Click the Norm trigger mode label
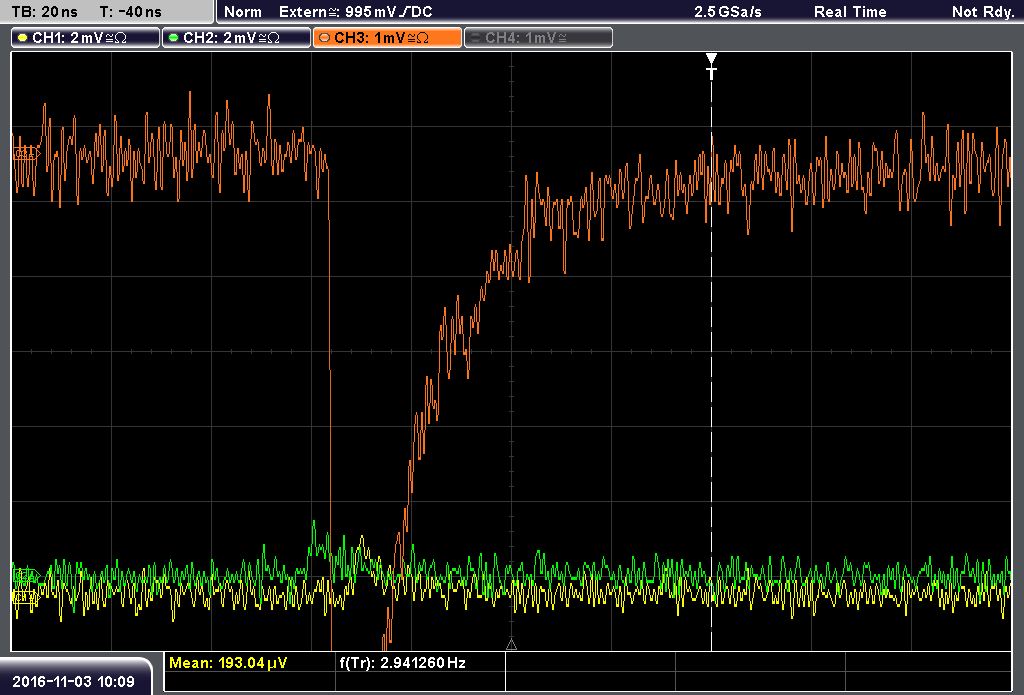The image size is (1024, 695). click(242, 12)
